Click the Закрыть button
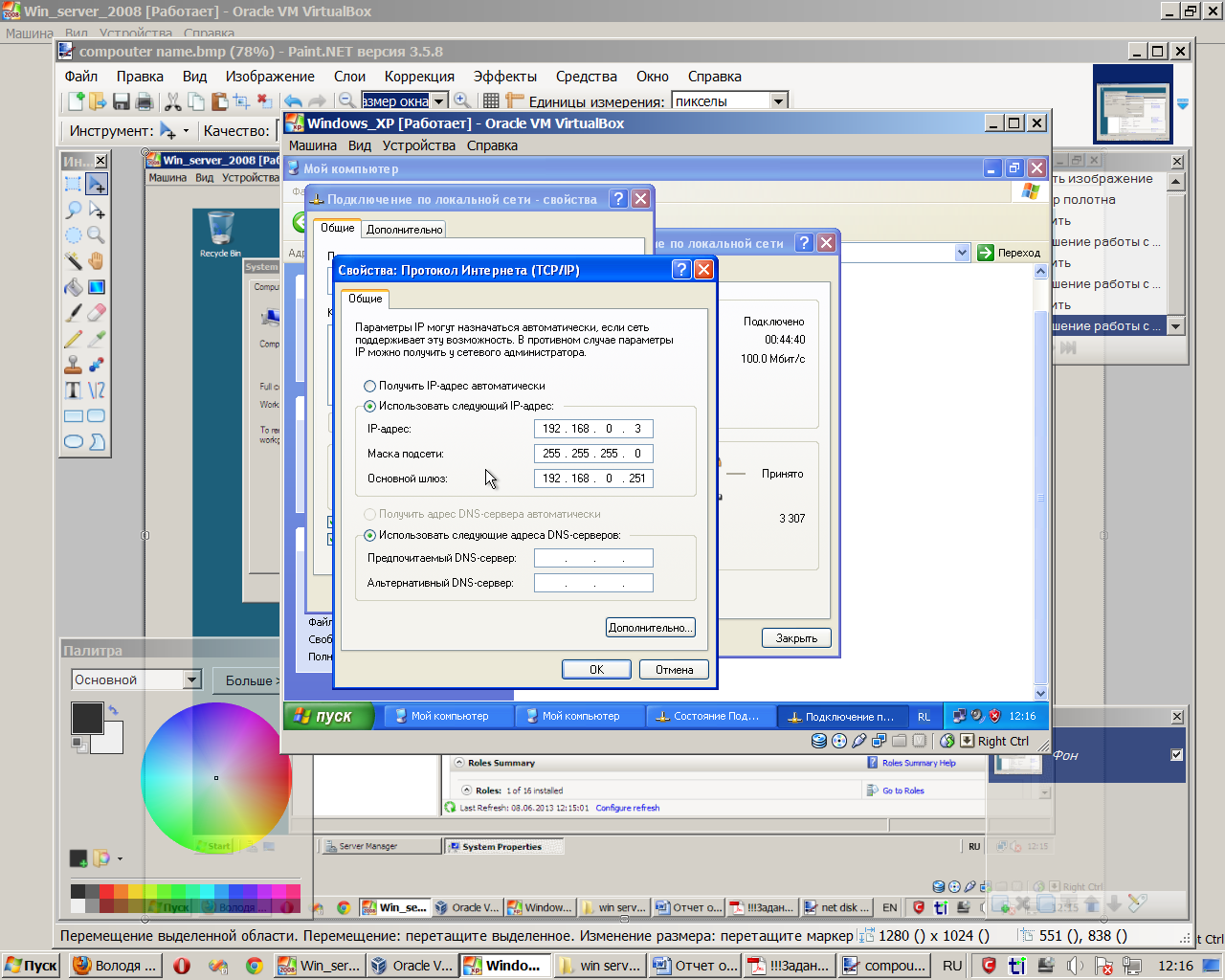 [796, 638]
